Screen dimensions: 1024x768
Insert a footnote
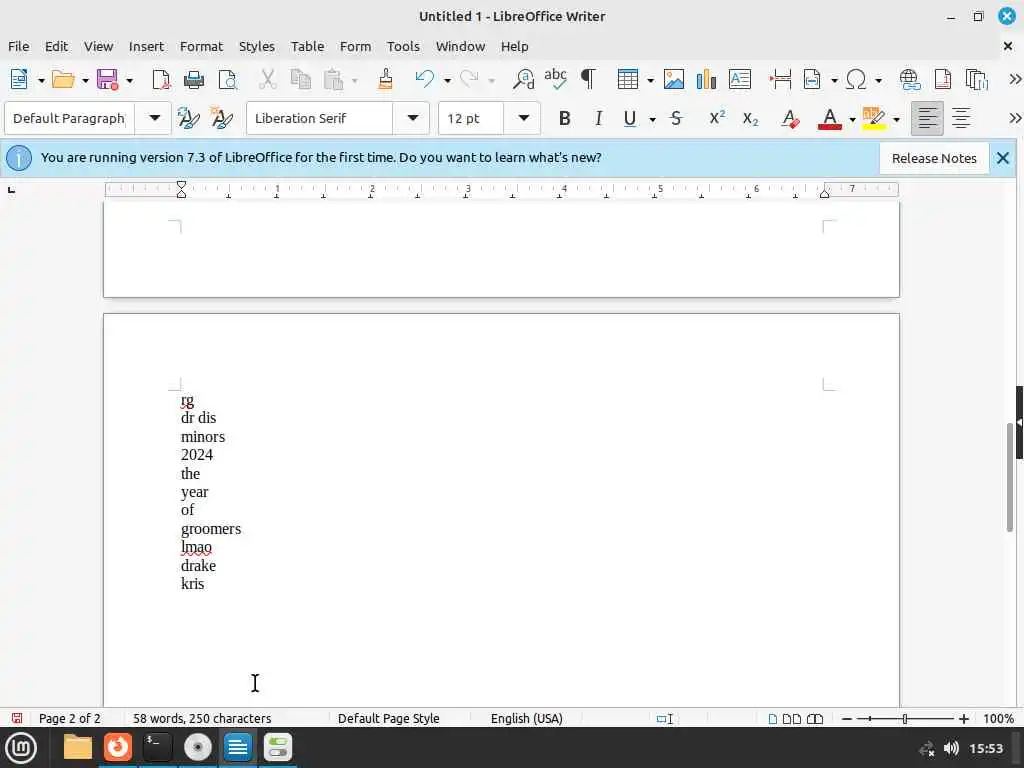pos(942,79)
